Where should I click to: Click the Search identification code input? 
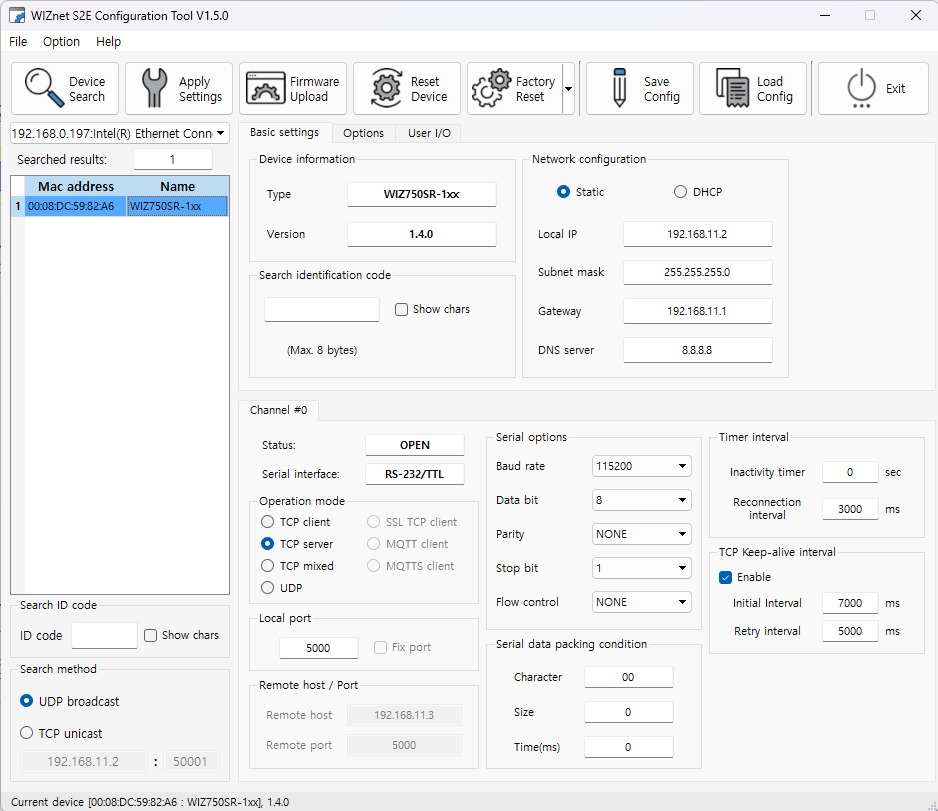point(322,309)
